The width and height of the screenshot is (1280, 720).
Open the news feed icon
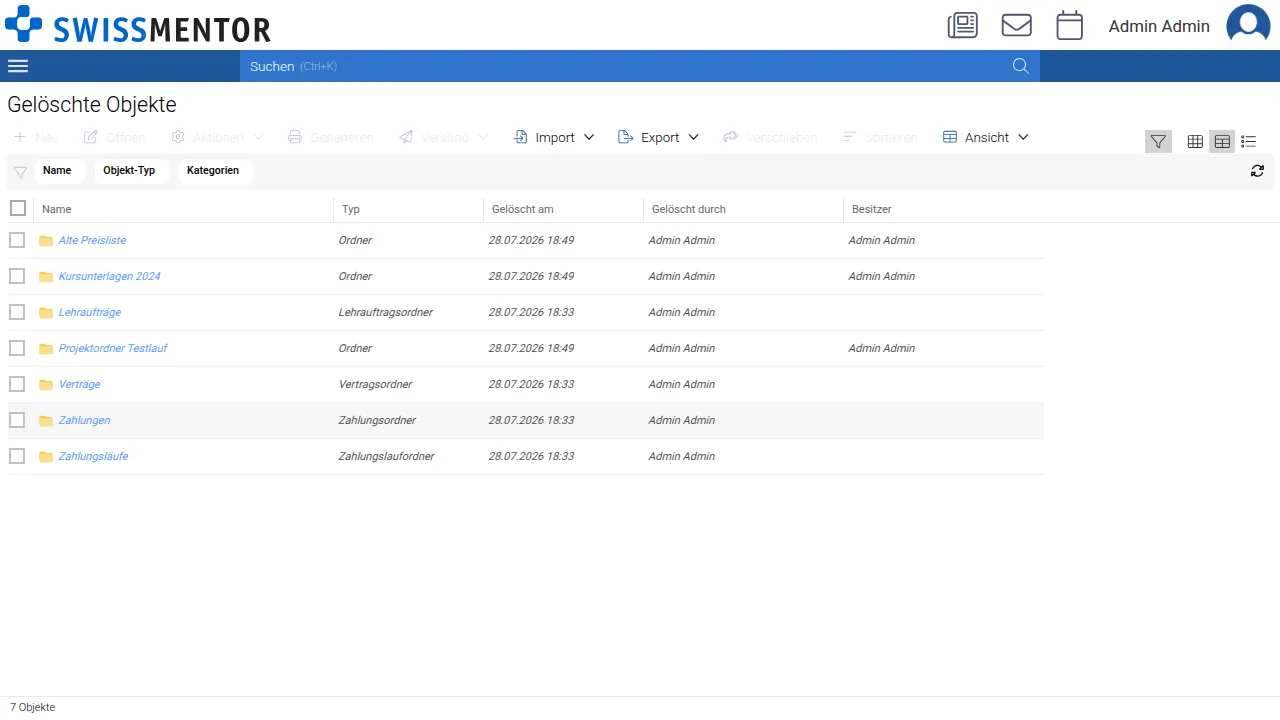click(x=963, y=26)
